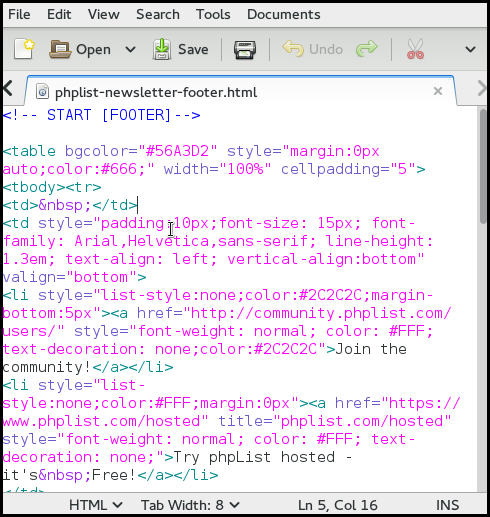Screen dimensions: 490x517
Task: Click the width="100%" attribute
Action: (x=218, y=169)
